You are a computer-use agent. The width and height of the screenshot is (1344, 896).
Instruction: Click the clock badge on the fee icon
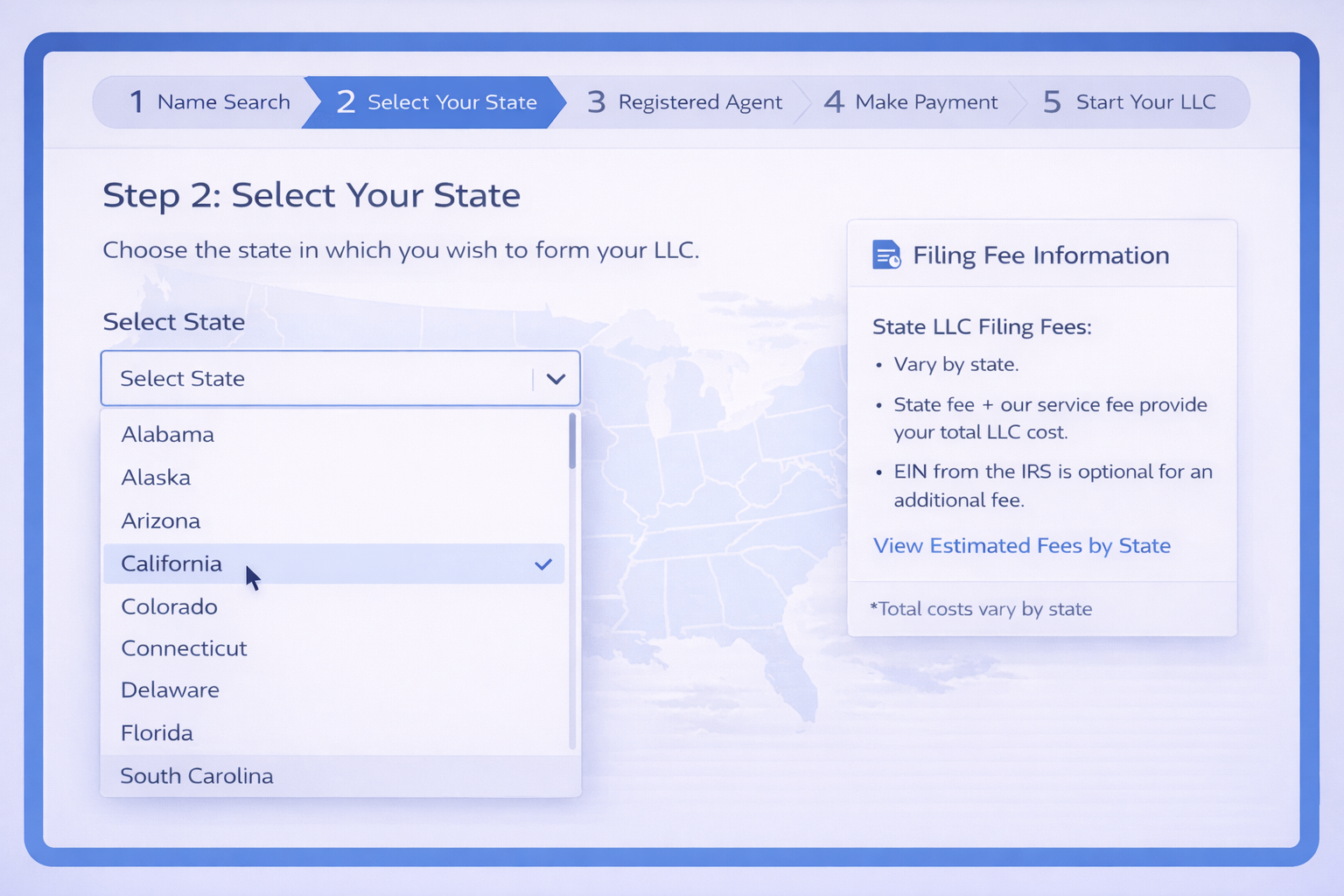click(x=895, y=263)
